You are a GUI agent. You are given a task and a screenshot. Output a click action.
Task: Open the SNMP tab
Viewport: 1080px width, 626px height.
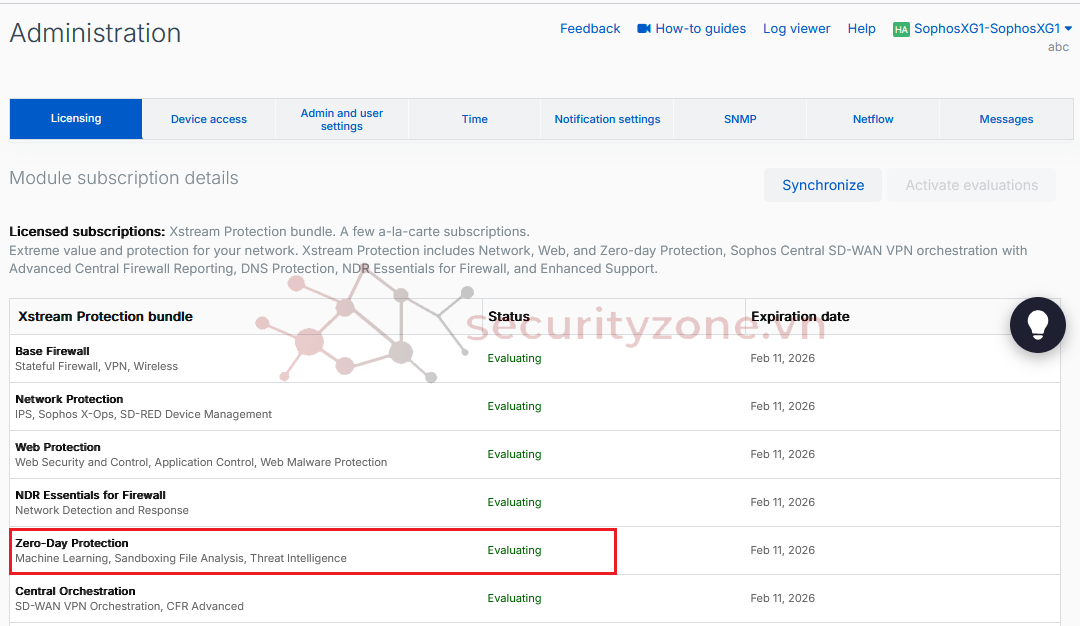point(740,119)
